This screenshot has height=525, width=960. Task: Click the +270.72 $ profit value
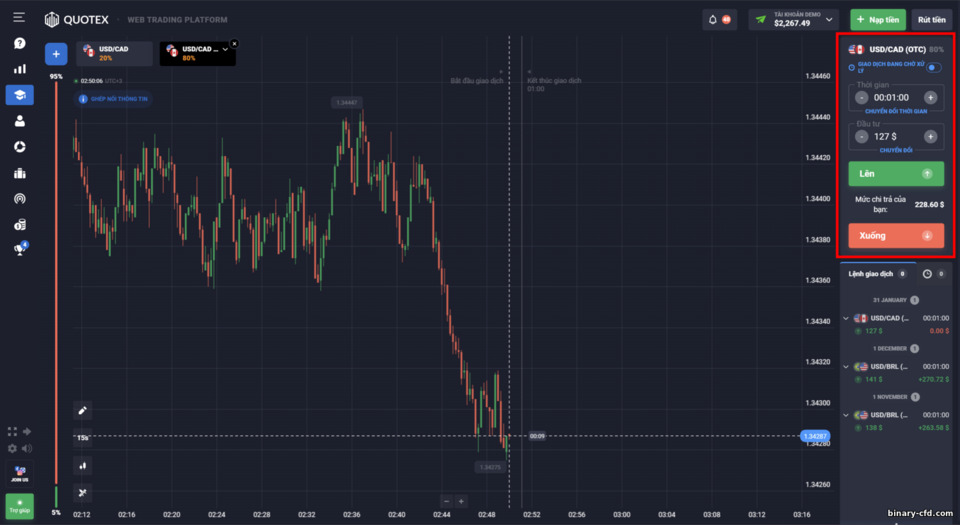934,379
